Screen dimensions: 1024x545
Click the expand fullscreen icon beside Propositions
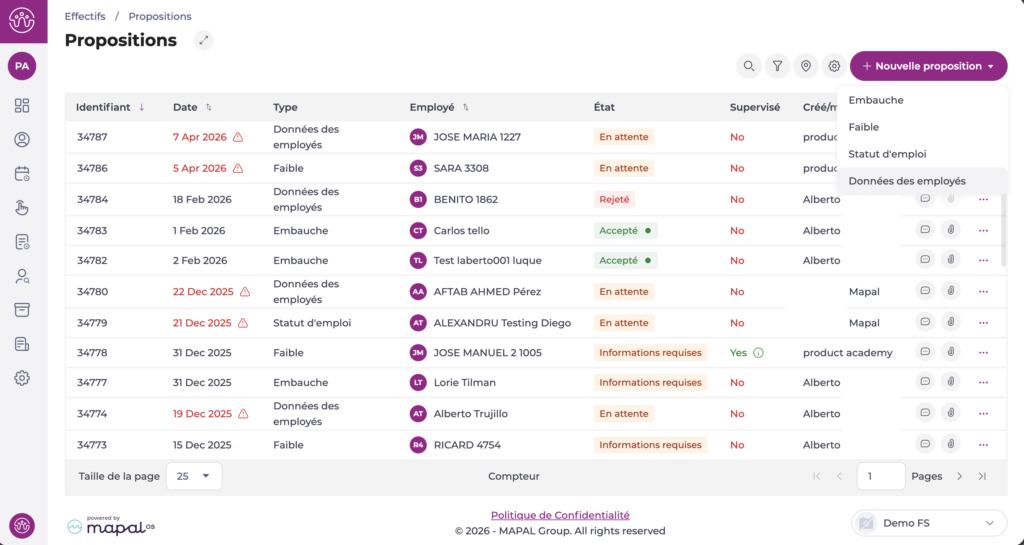[x=204, y=40]
